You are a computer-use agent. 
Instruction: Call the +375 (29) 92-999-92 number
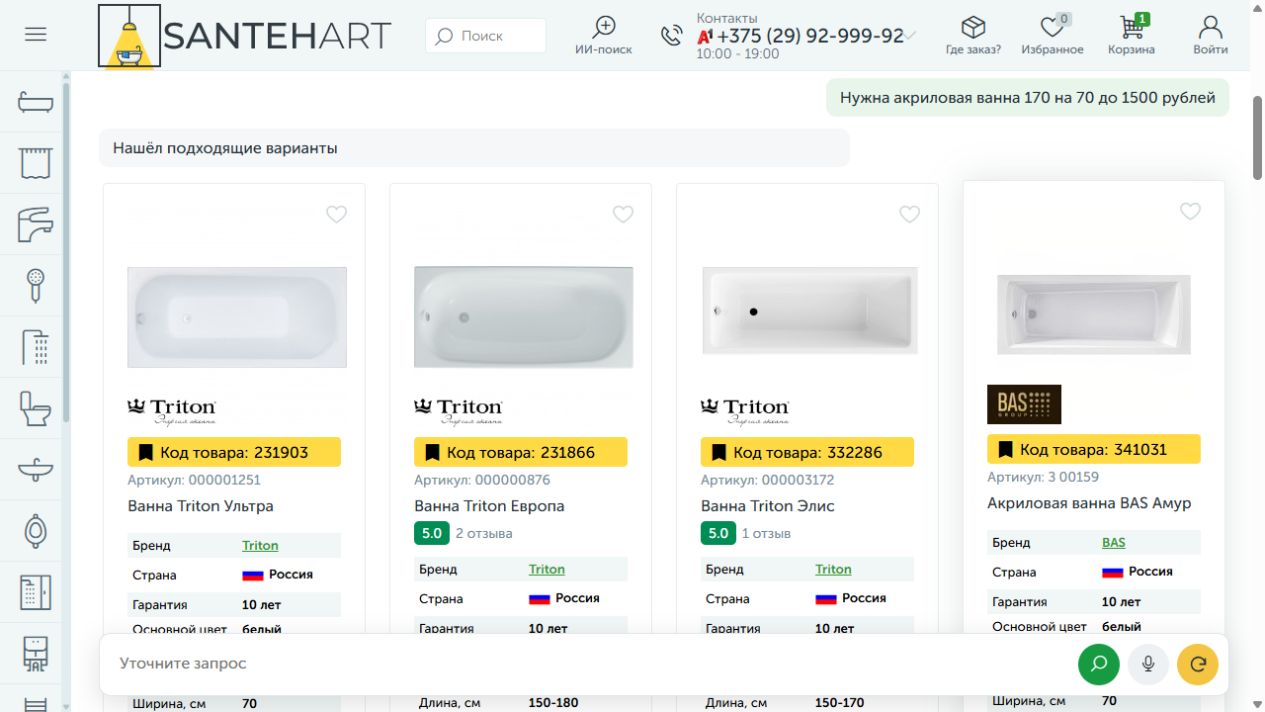810,36
